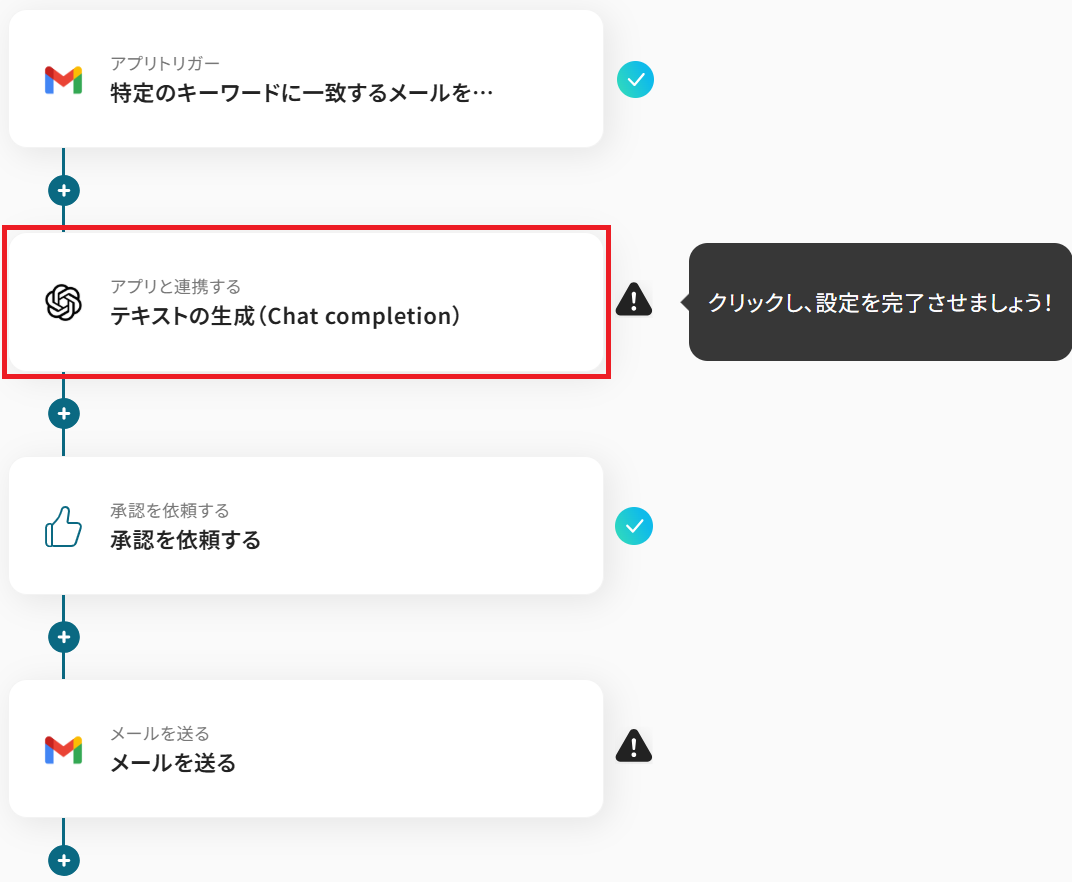Image resolution: width=1072 pixels, height=882 pixels.
Task: Click the checkmark beside the approval request step
Action: (x=634, y=526)
